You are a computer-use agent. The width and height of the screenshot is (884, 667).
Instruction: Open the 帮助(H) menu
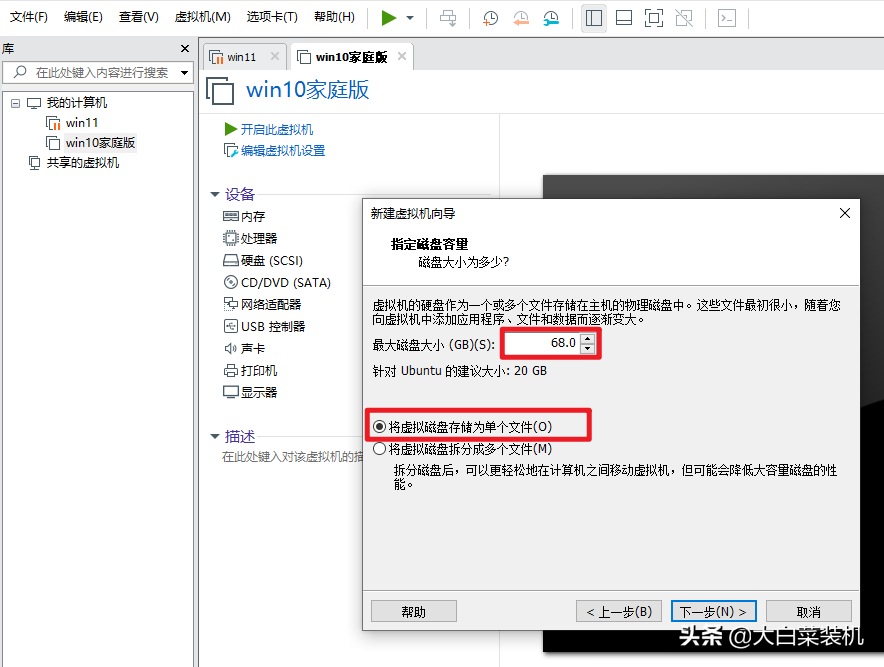(x=334, y=17)
